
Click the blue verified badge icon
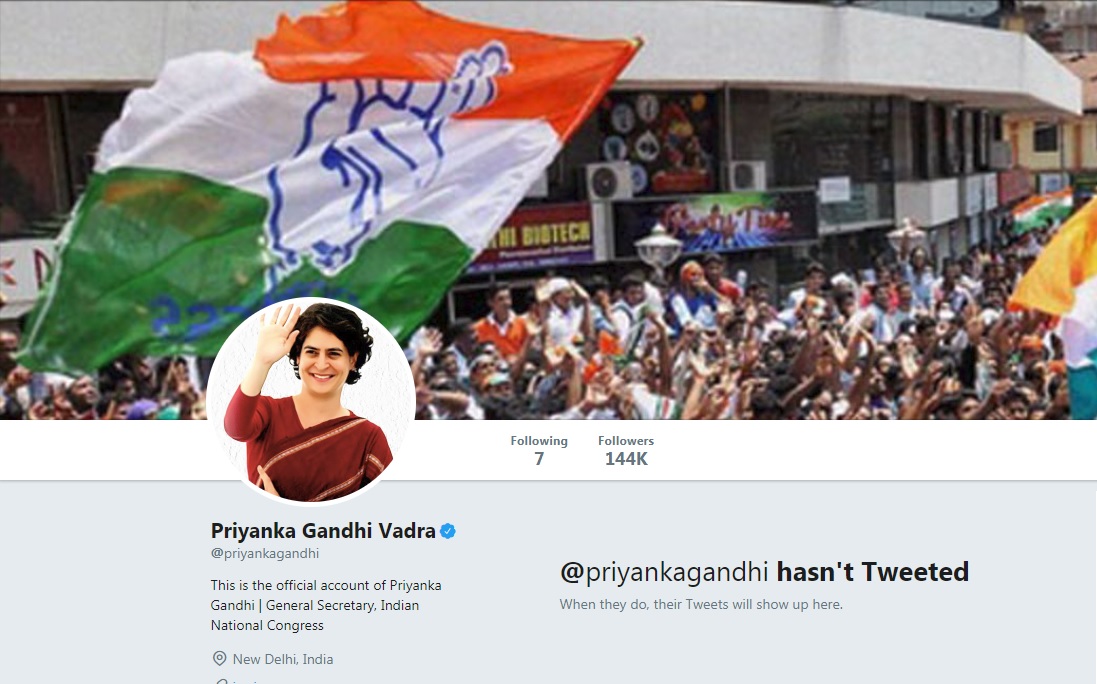tap(448, 531)
